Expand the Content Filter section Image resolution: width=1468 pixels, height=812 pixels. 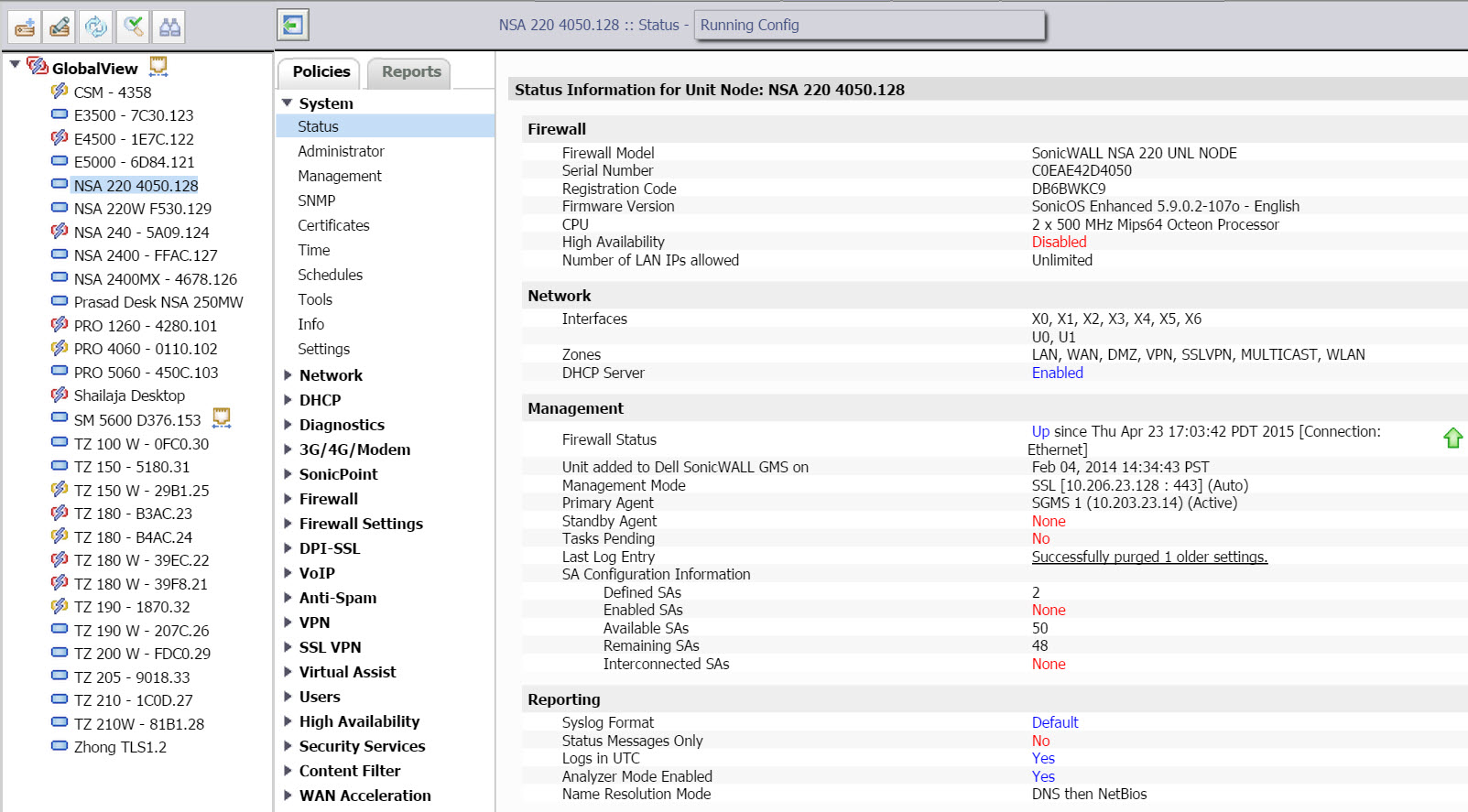pos(288,771)
